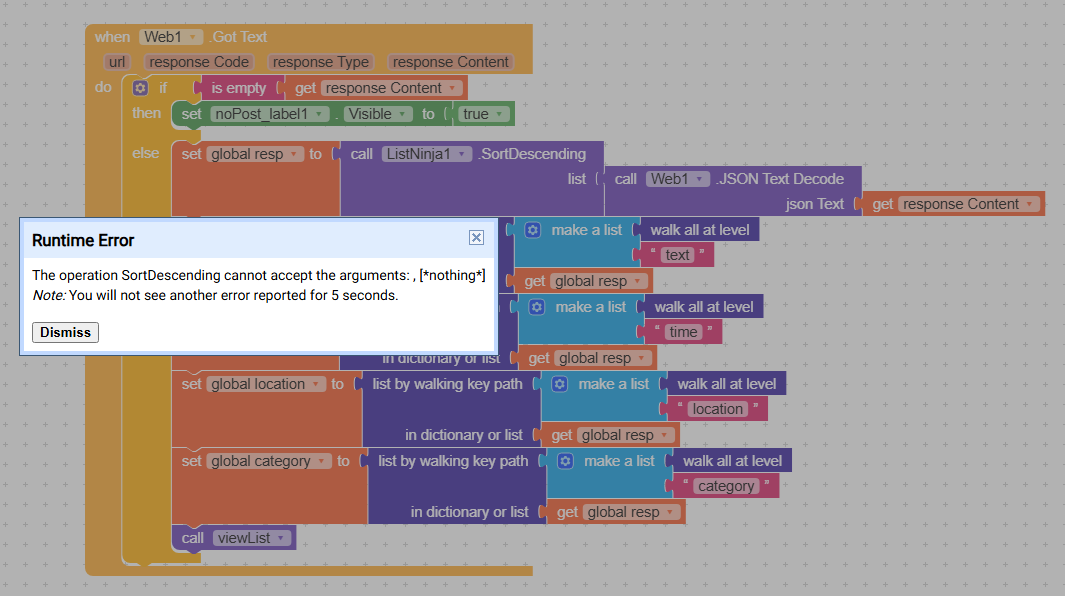Open the Web1 dropdown in event header

(x=193, y=37)
